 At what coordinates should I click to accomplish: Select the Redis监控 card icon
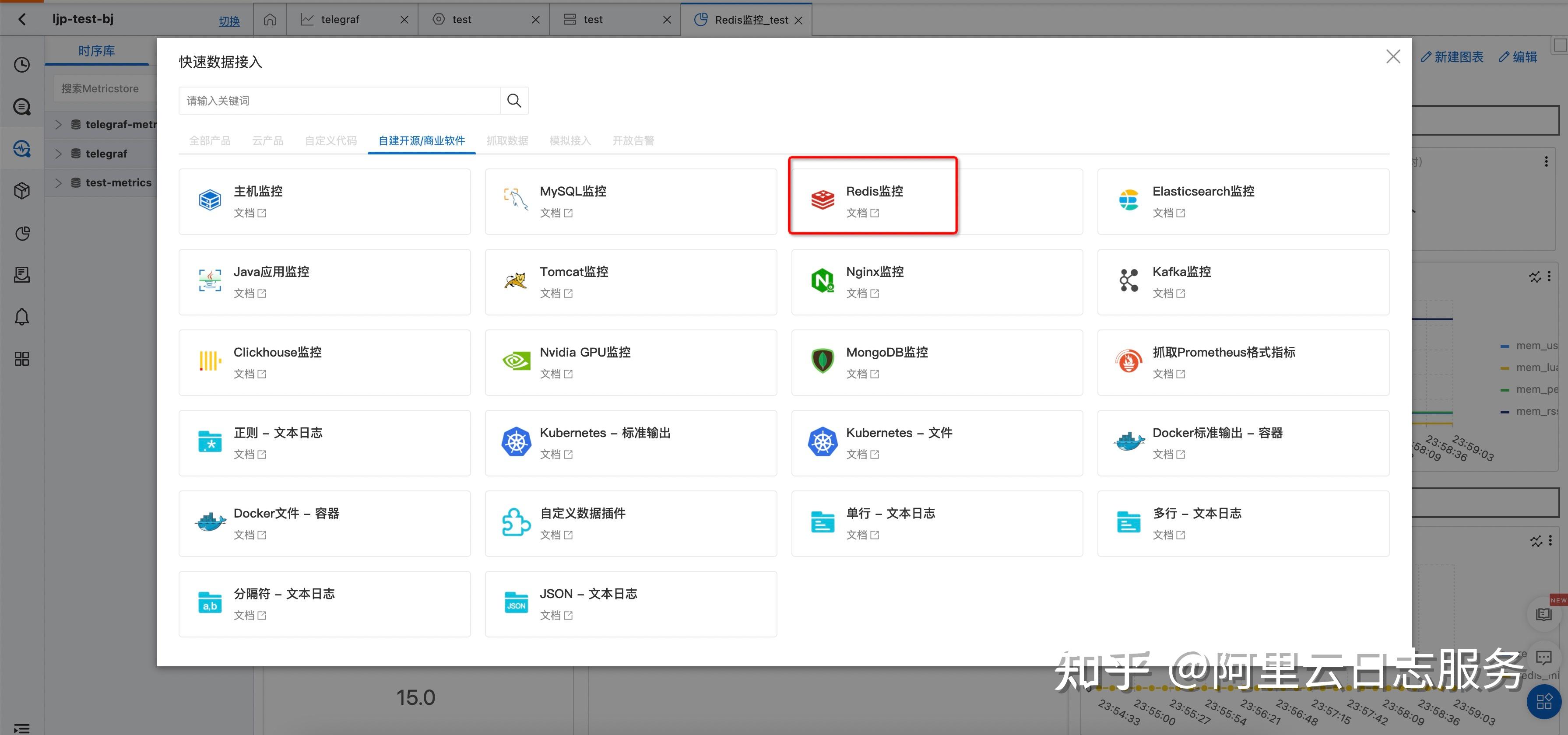click(x=823, y=199)
